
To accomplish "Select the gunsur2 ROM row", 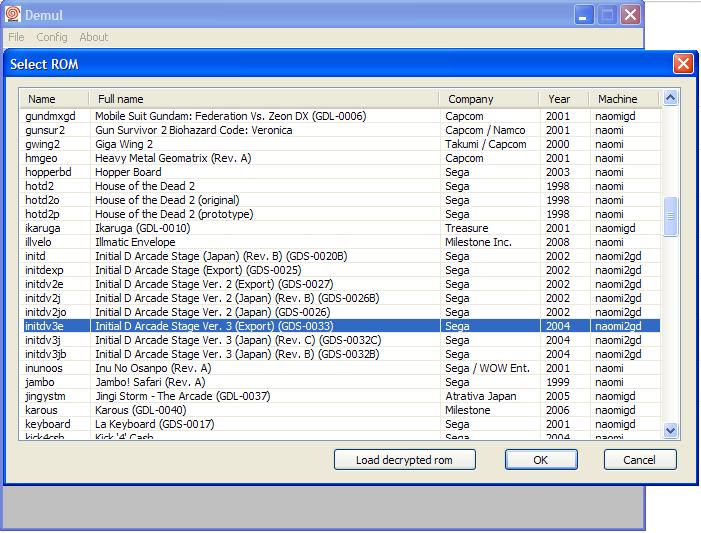I will (342, 130).
